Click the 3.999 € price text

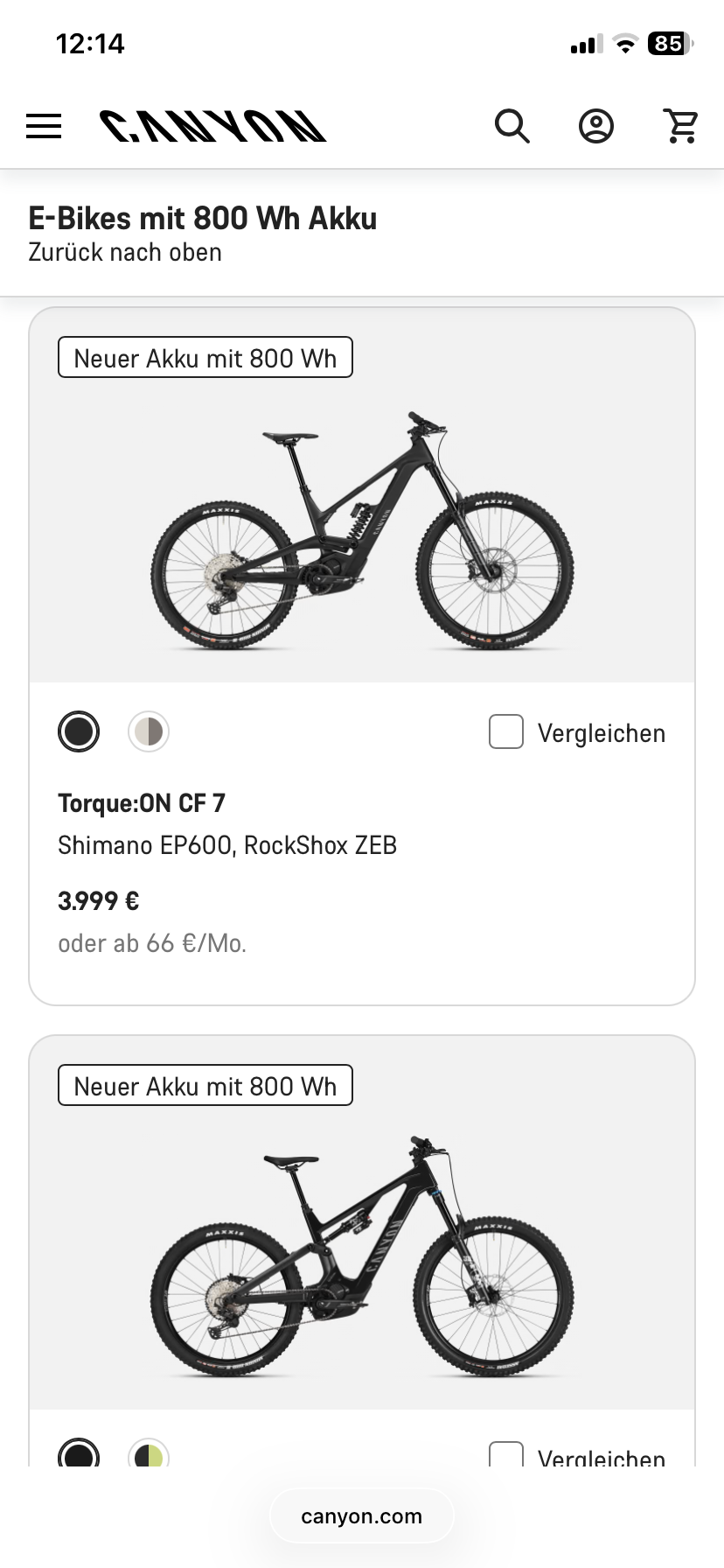tap(99, 900)
